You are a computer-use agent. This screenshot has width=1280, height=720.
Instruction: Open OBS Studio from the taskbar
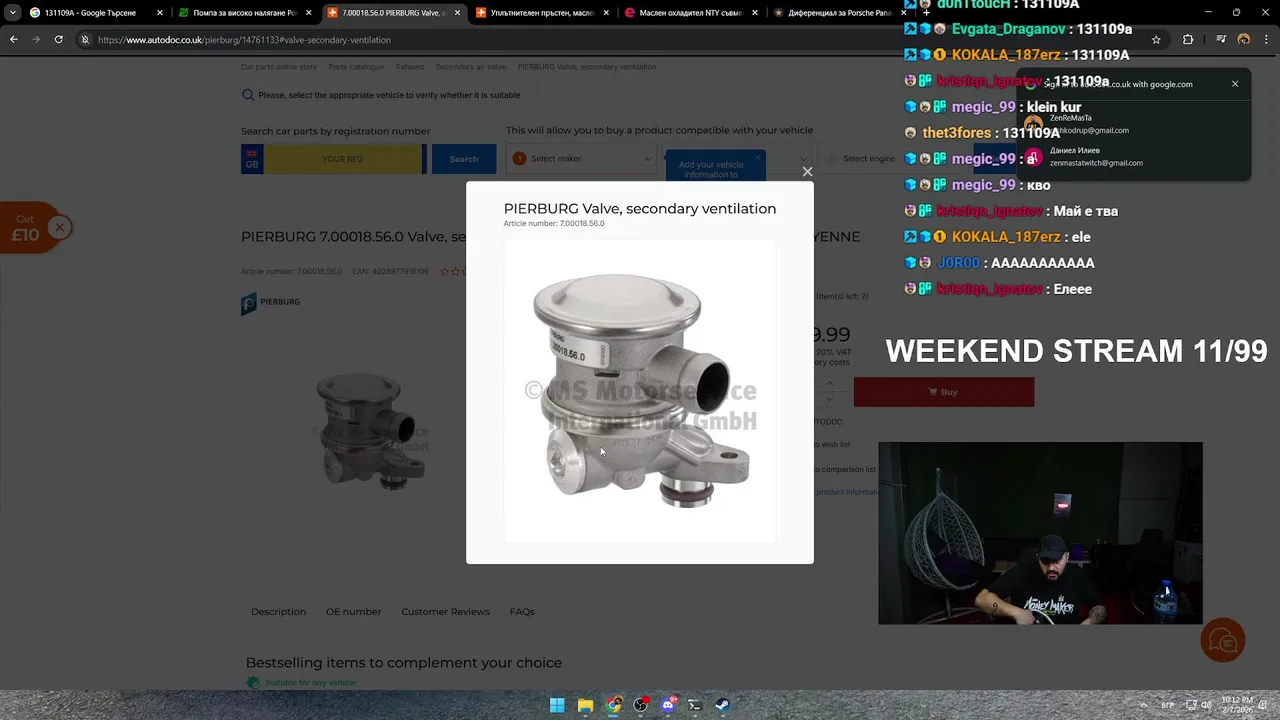(640, 705)
